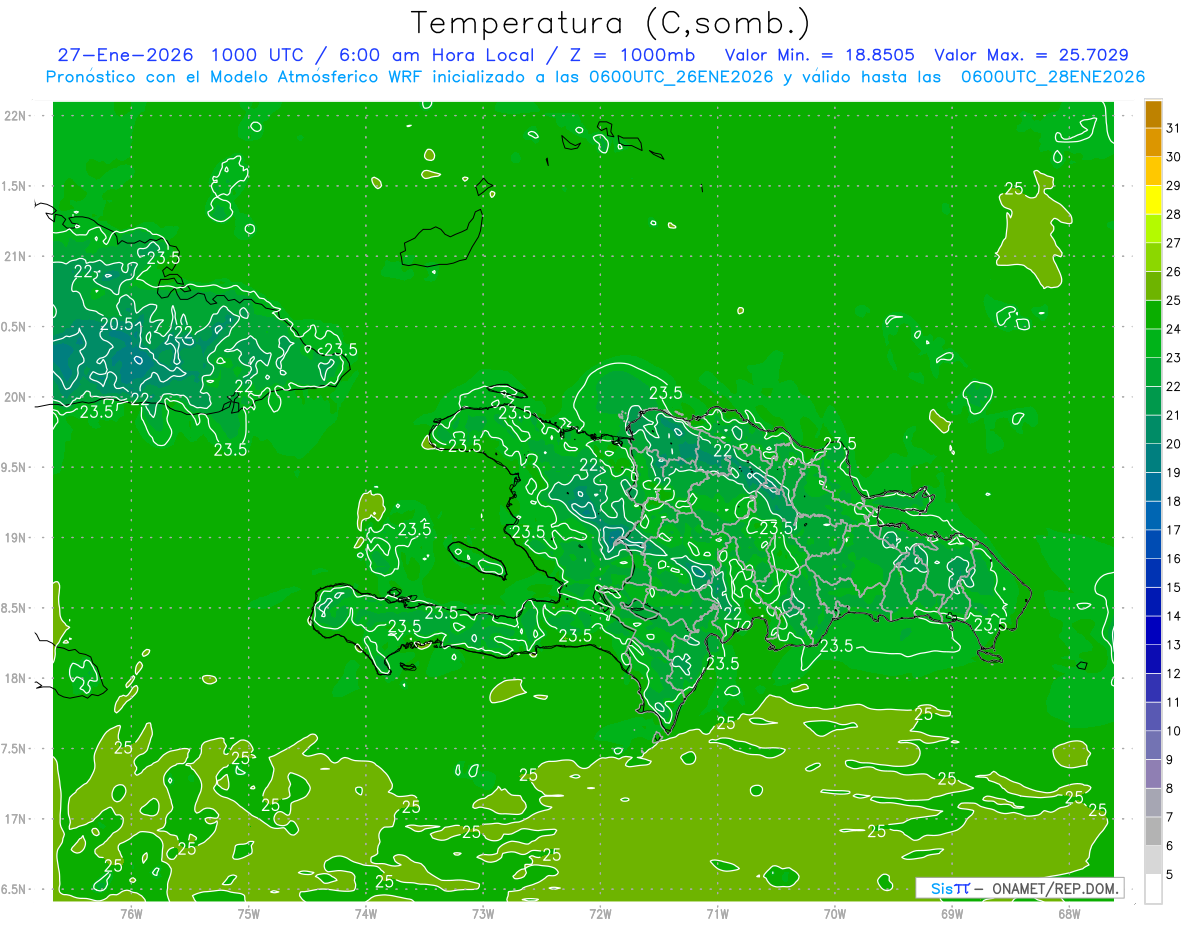This screenshot has height=927, width=1200.
Task: Click the color bar label "18"
Action: 1174,501
